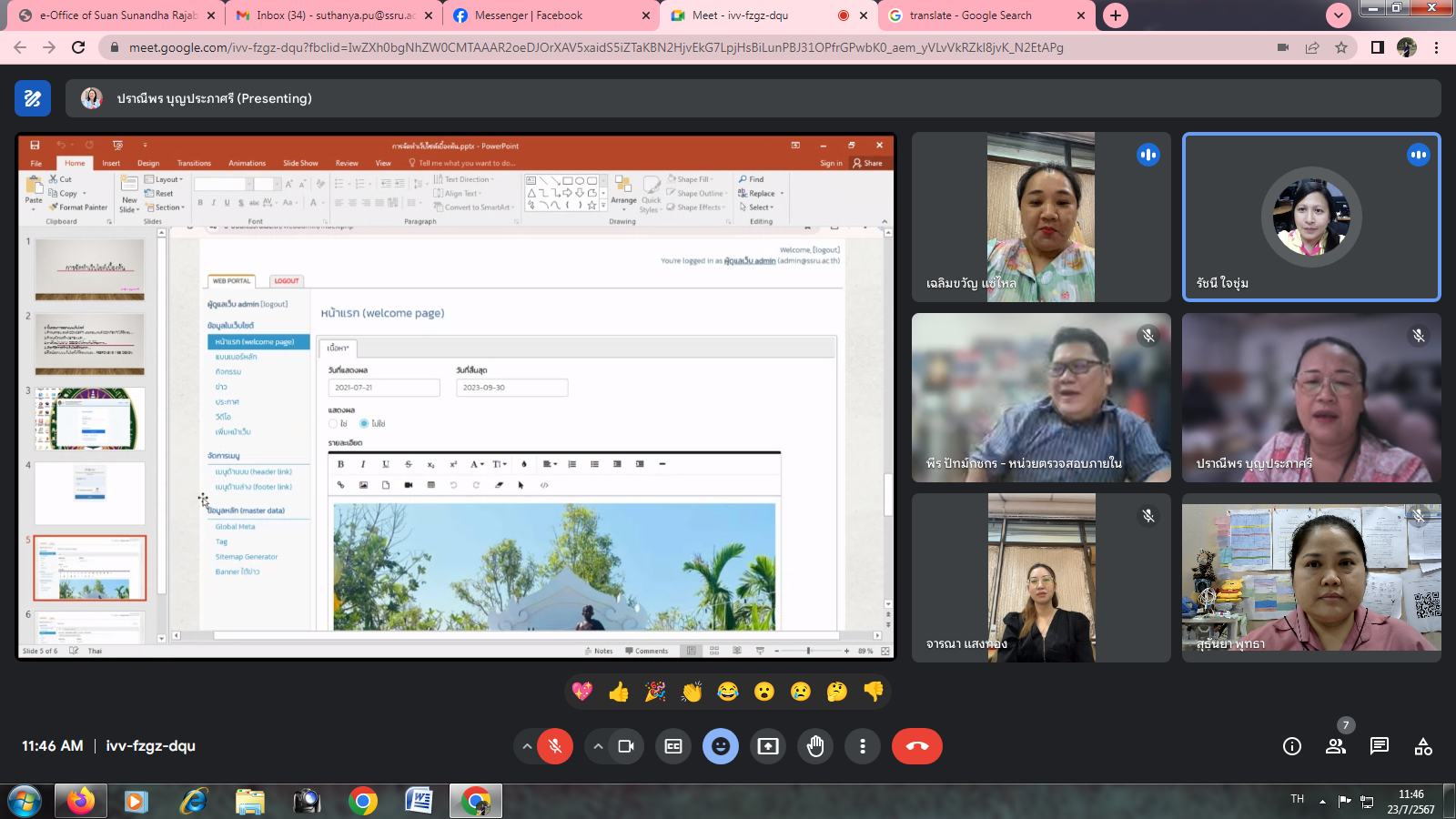Open the chat panel icon
The width and height of the screenshot is (1456, 819).
coord(1380,746)
